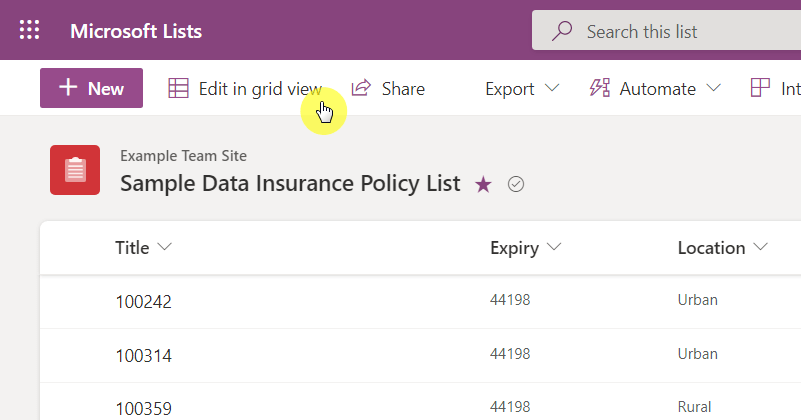The image size is (801, 420).
Task: Open the app launcher waffle icon
Action: click(29, 30)
